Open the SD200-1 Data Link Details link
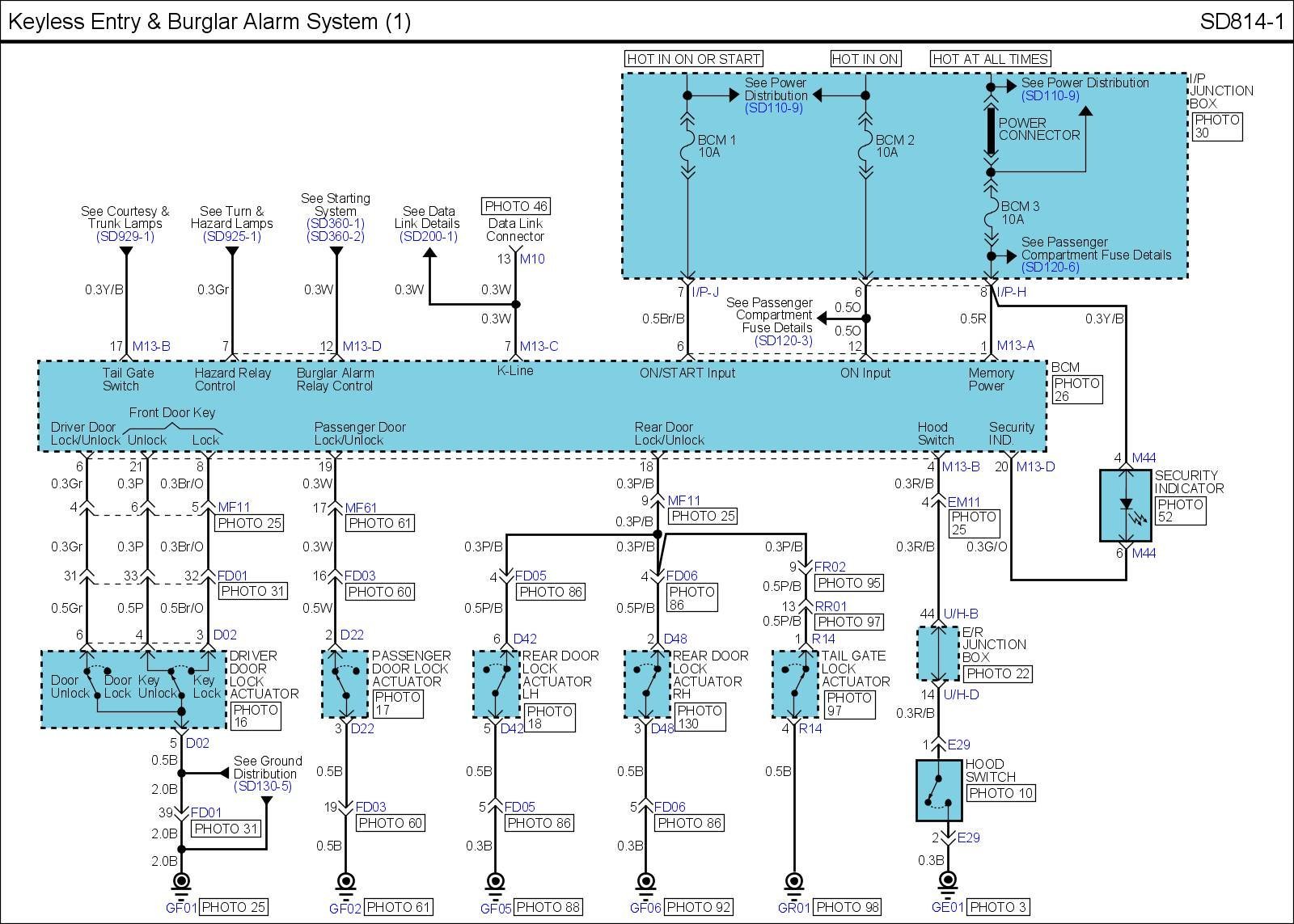The width and height of the screenshot is (1294, 924). (x=429, y=237)
